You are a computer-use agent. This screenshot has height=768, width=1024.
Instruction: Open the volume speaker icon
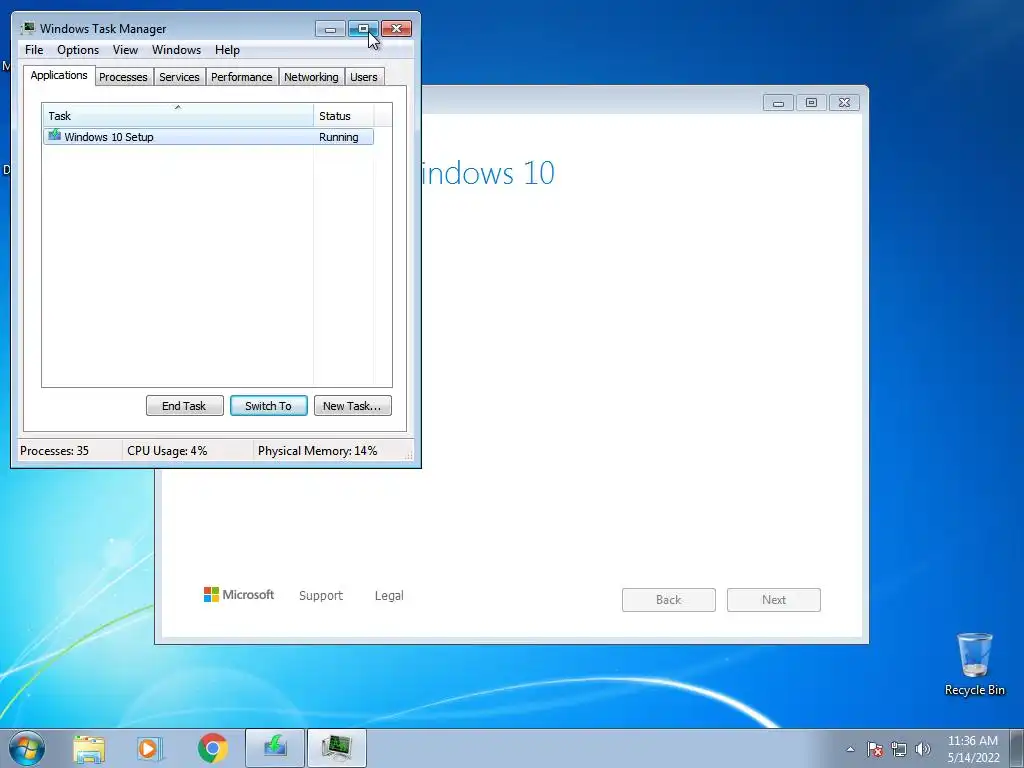pos(923,749)
